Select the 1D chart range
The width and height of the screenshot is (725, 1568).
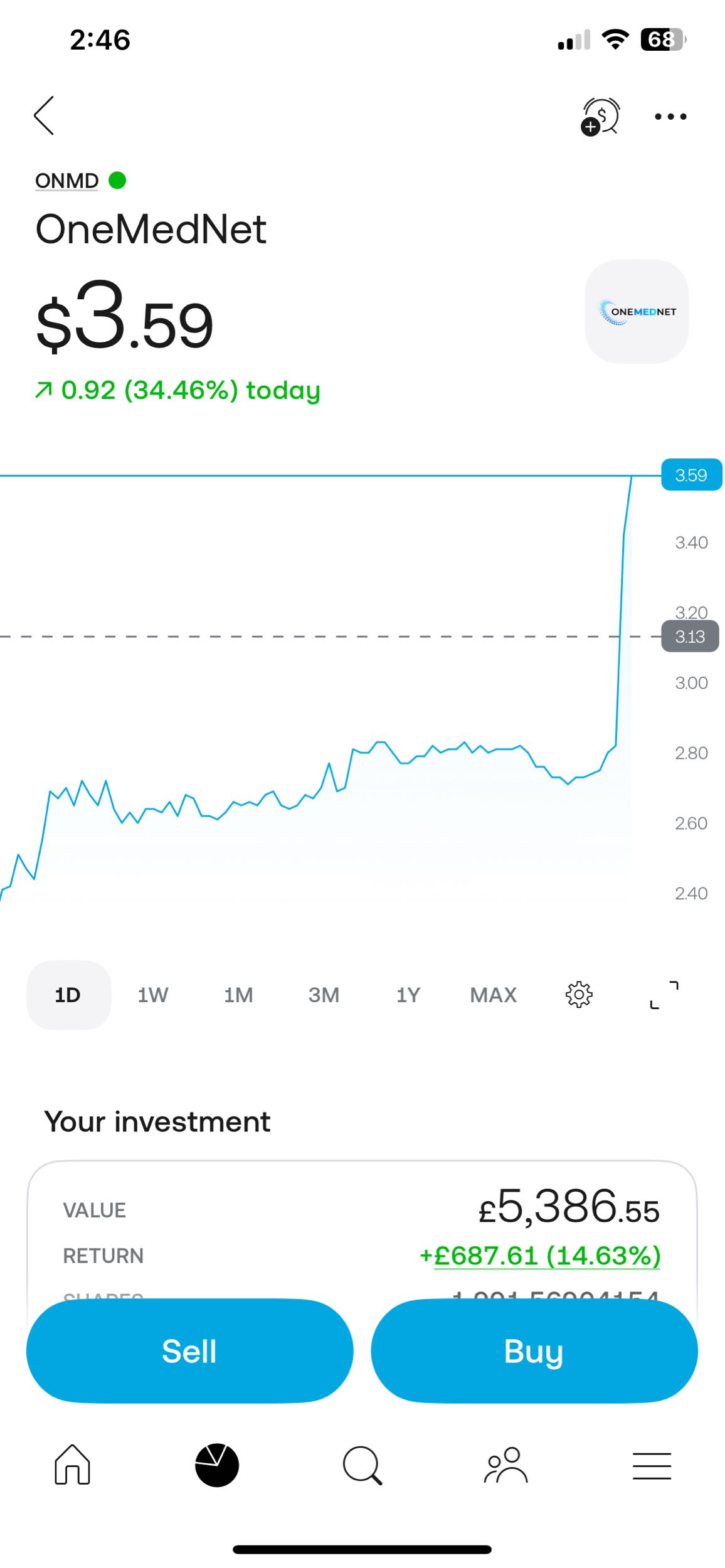68,995
